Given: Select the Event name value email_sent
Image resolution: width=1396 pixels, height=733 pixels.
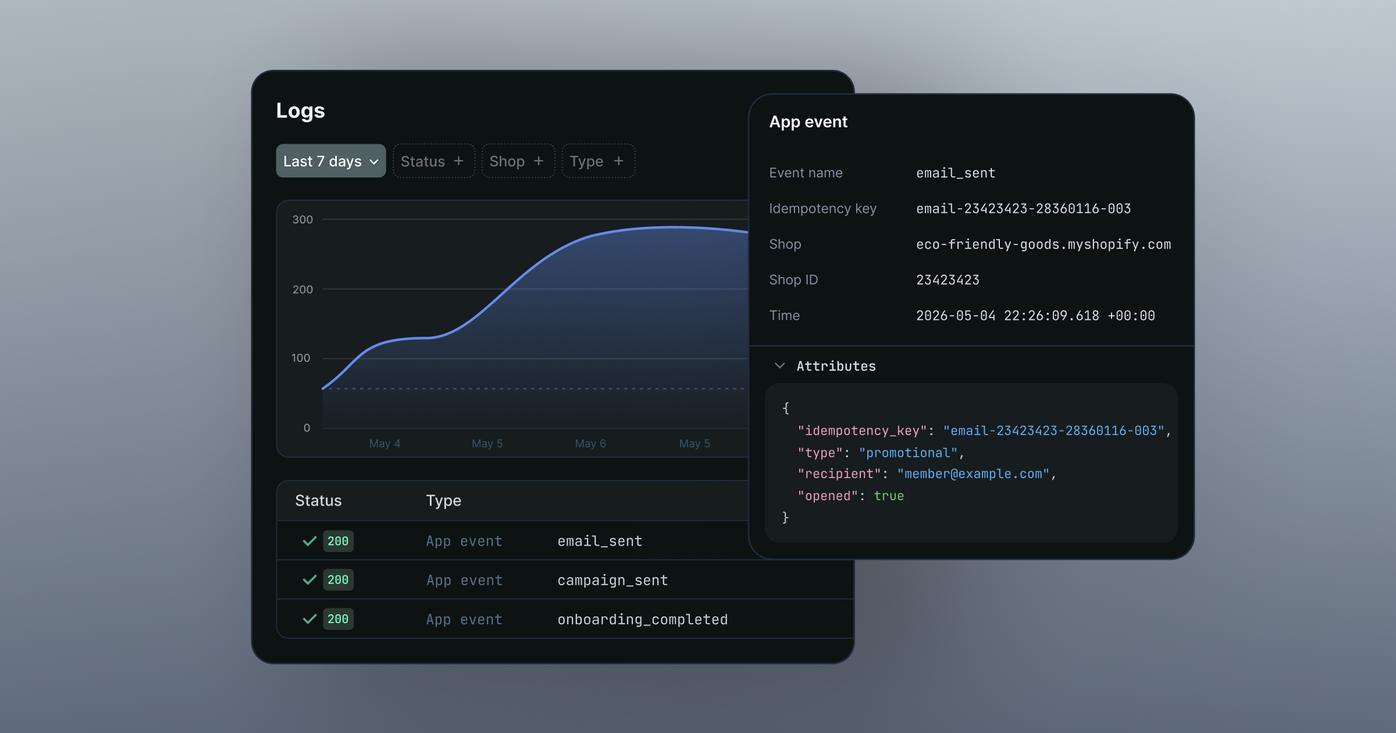Looking at the screenshot, I should (956, 173).
